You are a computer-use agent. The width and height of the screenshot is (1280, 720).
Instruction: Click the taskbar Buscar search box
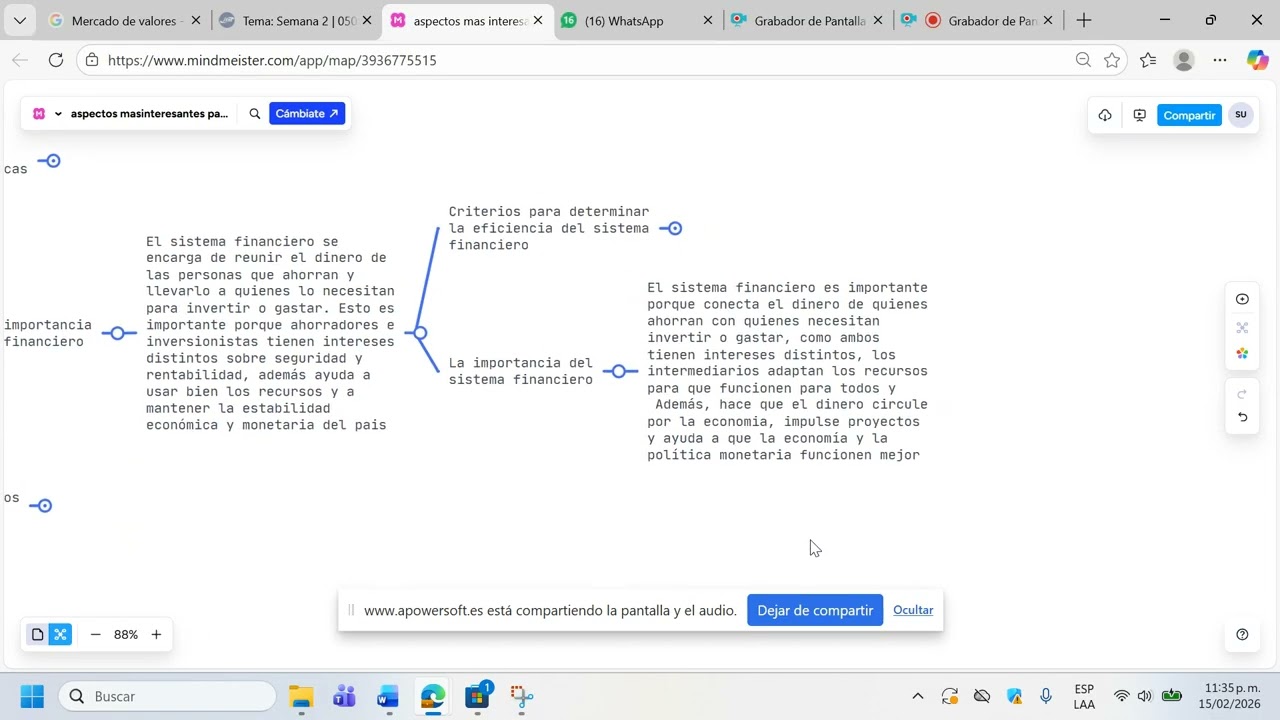click(167, 696)
